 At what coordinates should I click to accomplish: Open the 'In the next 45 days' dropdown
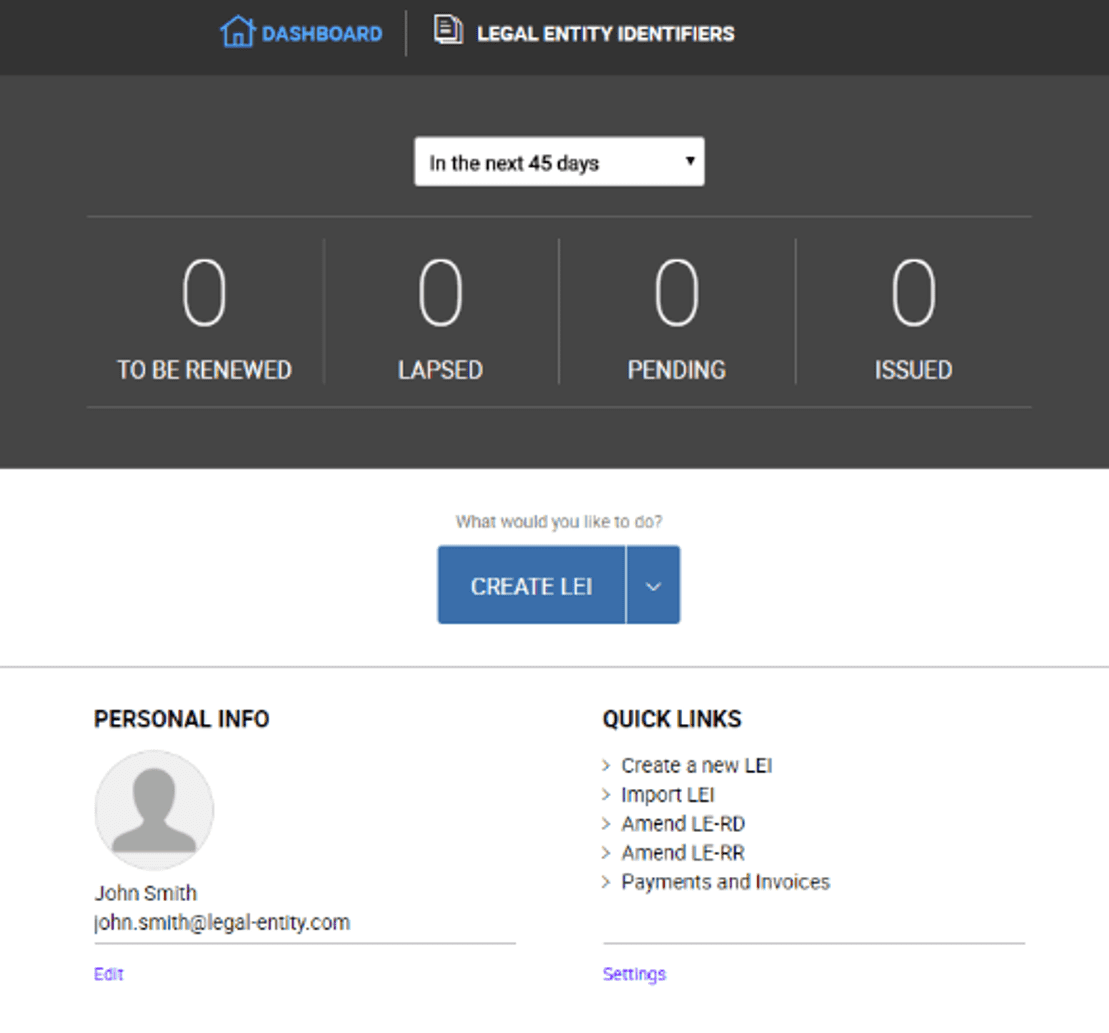pyautogui.click(x=559, y=162)
